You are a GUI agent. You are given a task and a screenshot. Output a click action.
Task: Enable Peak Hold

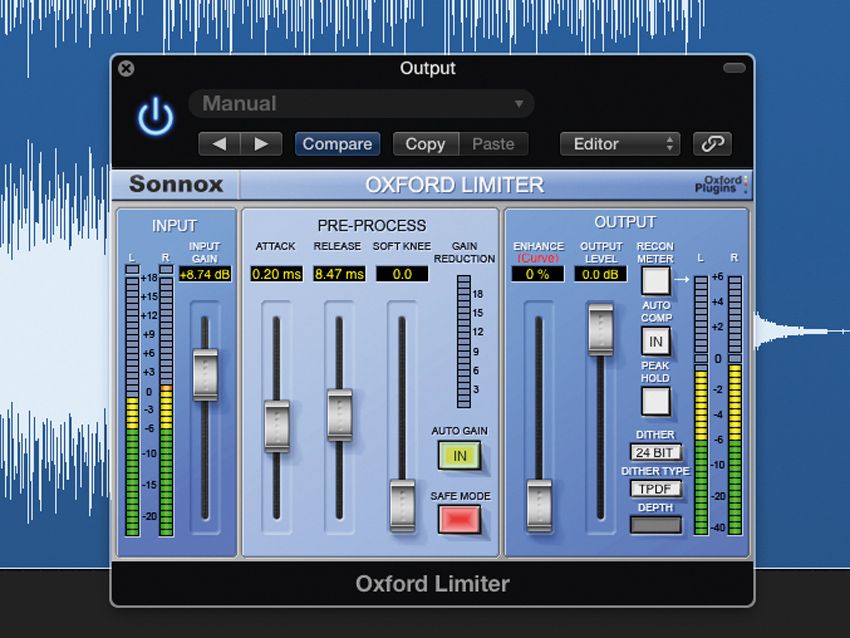point(655,402)
